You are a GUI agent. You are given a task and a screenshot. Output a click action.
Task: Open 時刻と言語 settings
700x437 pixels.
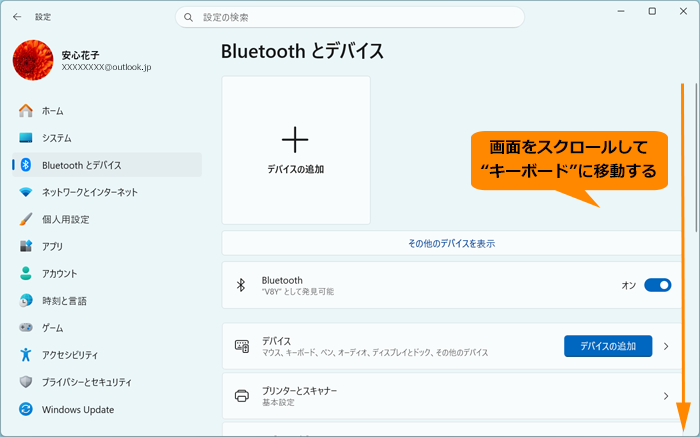[107, 300]
